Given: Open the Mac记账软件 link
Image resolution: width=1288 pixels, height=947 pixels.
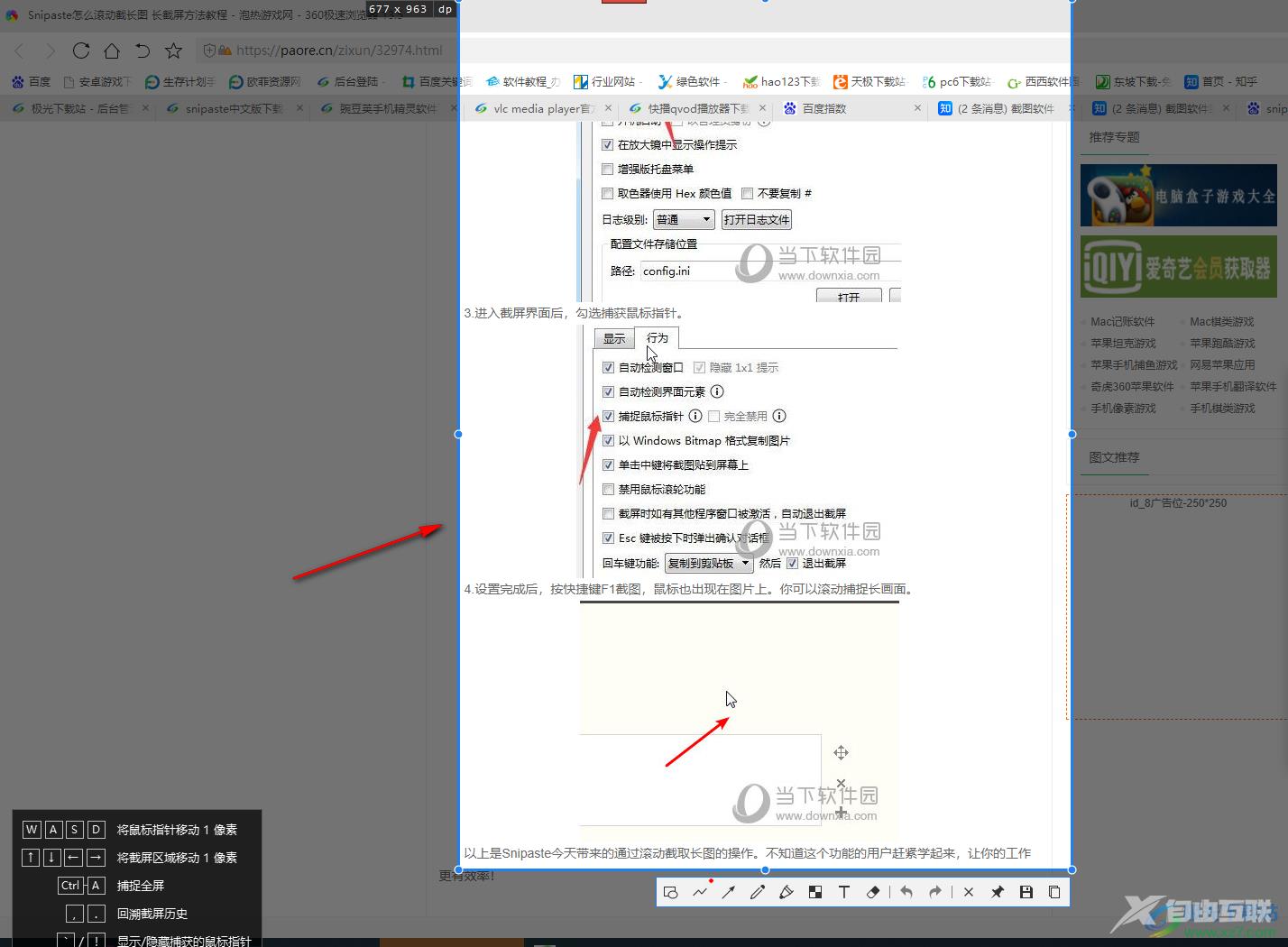Looking at the screenshot, I should [1123, 322].
